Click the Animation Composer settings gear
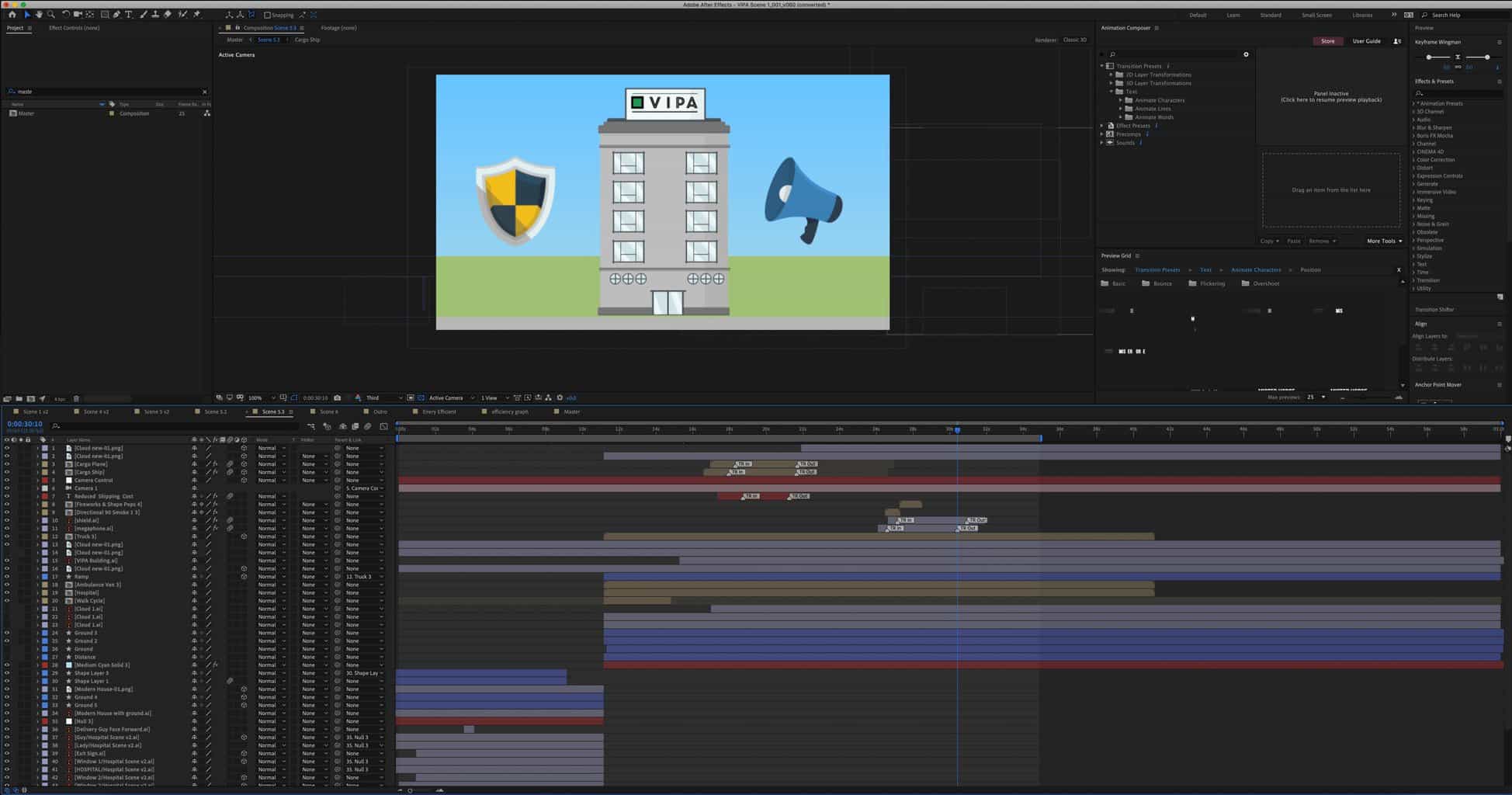The image size is (1512, 795). click(1246, 54)
